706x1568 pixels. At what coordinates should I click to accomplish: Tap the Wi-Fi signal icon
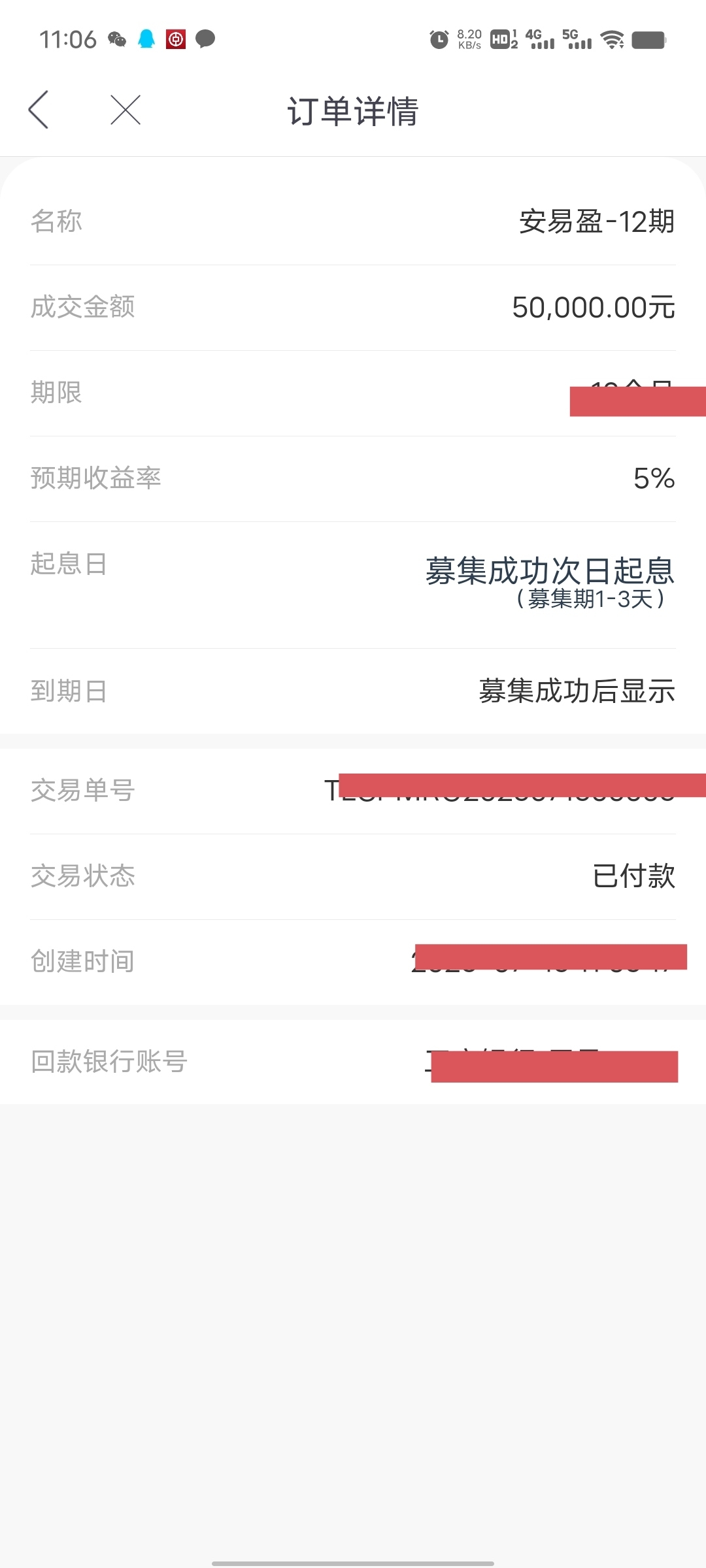pyautogui.click(x=613, y=40)
